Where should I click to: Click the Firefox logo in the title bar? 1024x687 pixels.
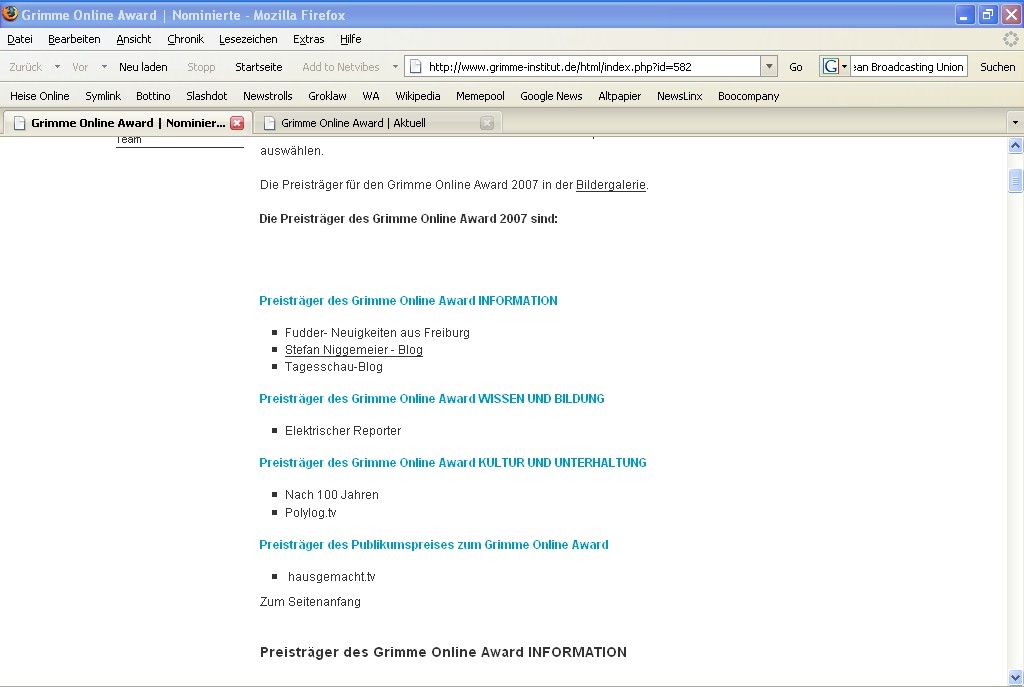[x=10, y=13]
